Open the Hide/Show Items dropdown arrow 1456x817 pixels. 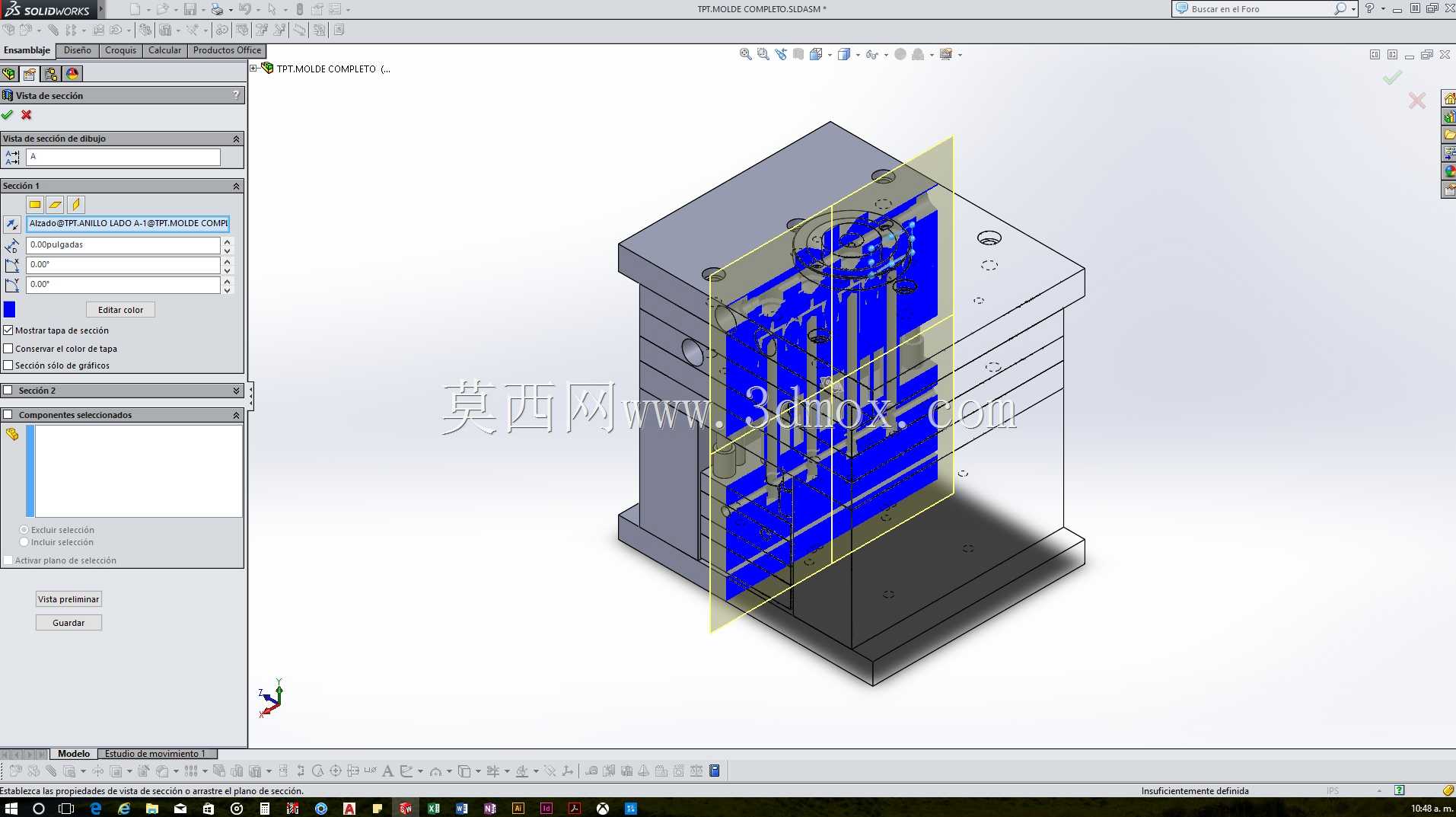[x=886, y=55]
